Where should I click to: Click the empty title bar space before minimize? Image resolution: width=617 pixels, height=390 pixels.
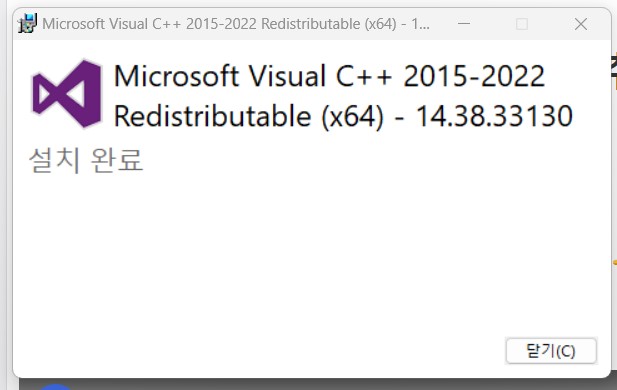tap(443, 24)
